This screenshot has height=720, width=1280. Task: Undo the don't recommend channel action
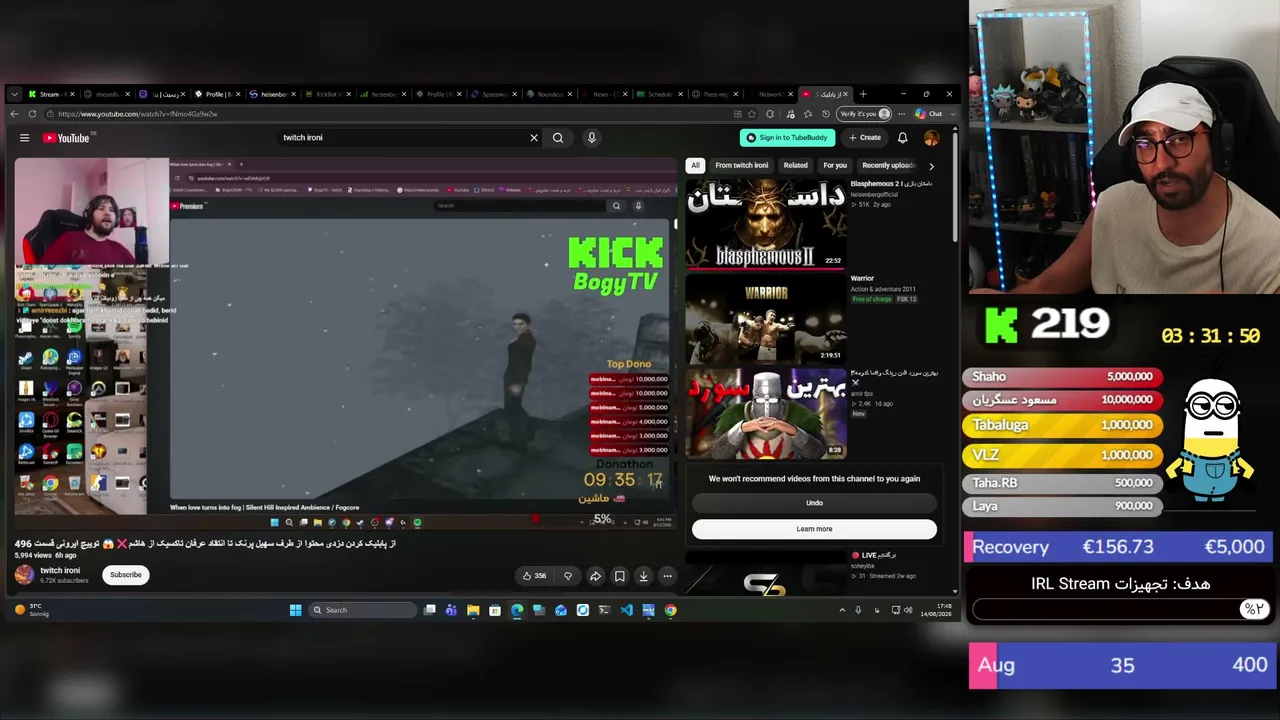tap(814, 503)
